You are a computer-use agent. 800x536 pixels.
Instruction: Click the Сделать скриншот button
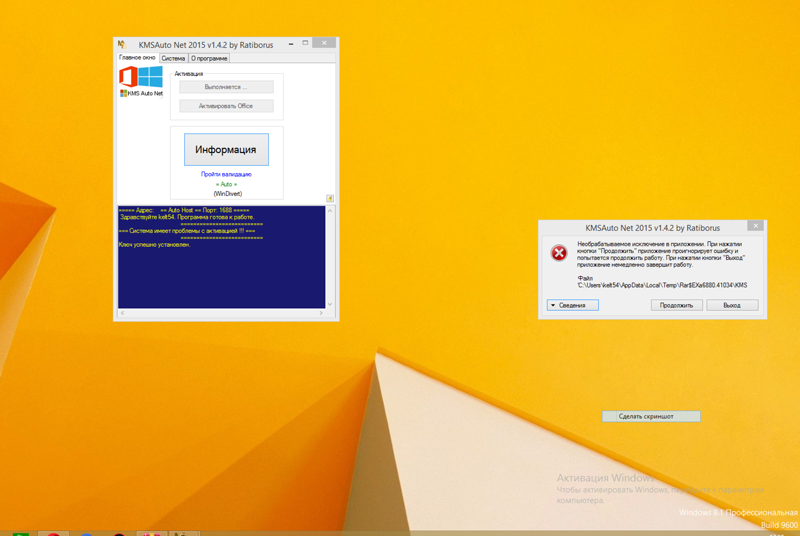(651, 416)
